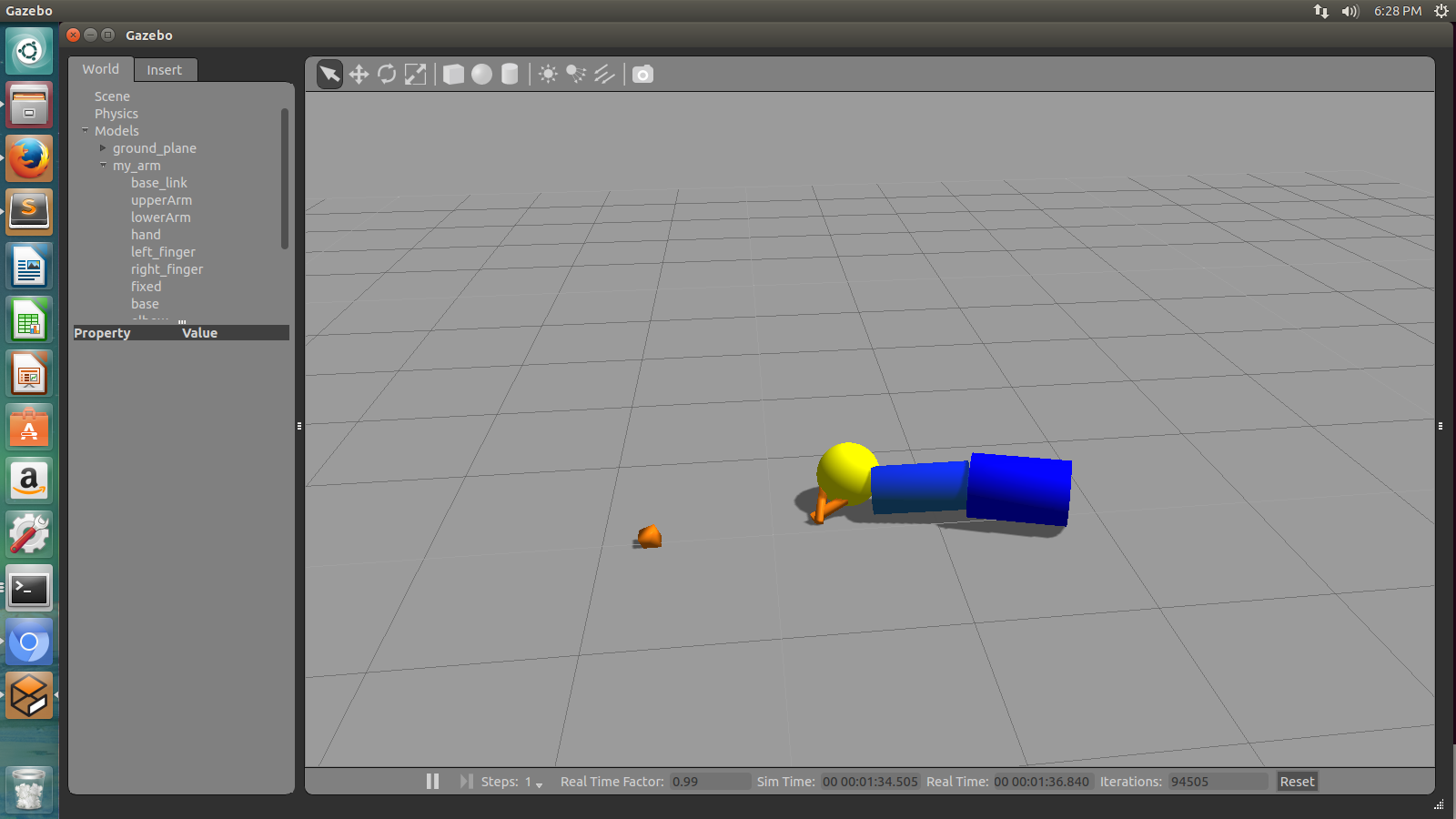Select the arrow selection mode tool
The width and height of the screenshot is (1456, 819).
(x=329, y=75)
